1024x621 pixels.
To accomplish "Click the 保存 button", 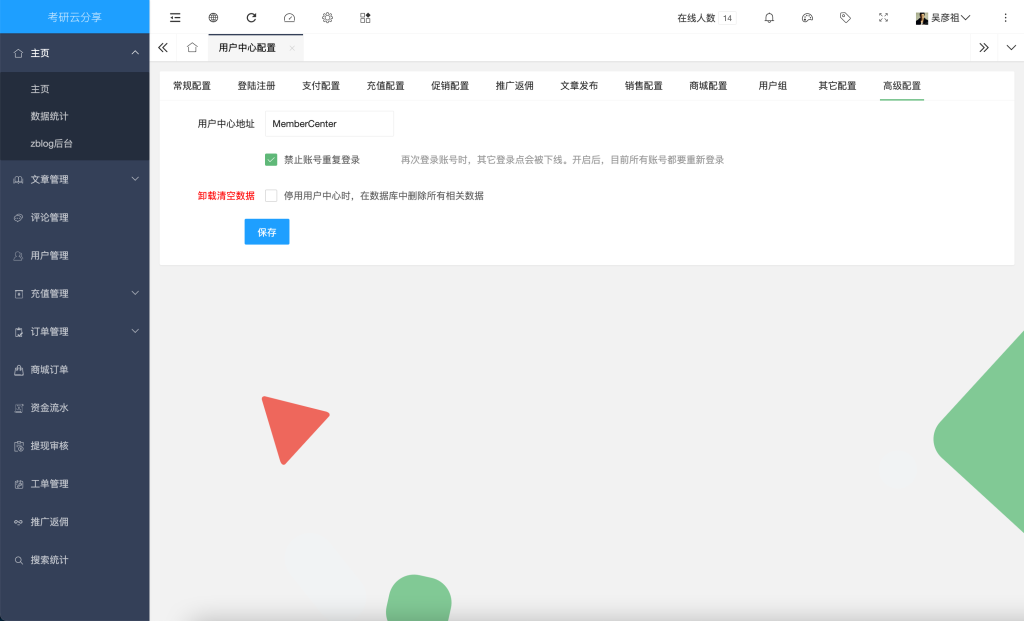I will (266, 231).
